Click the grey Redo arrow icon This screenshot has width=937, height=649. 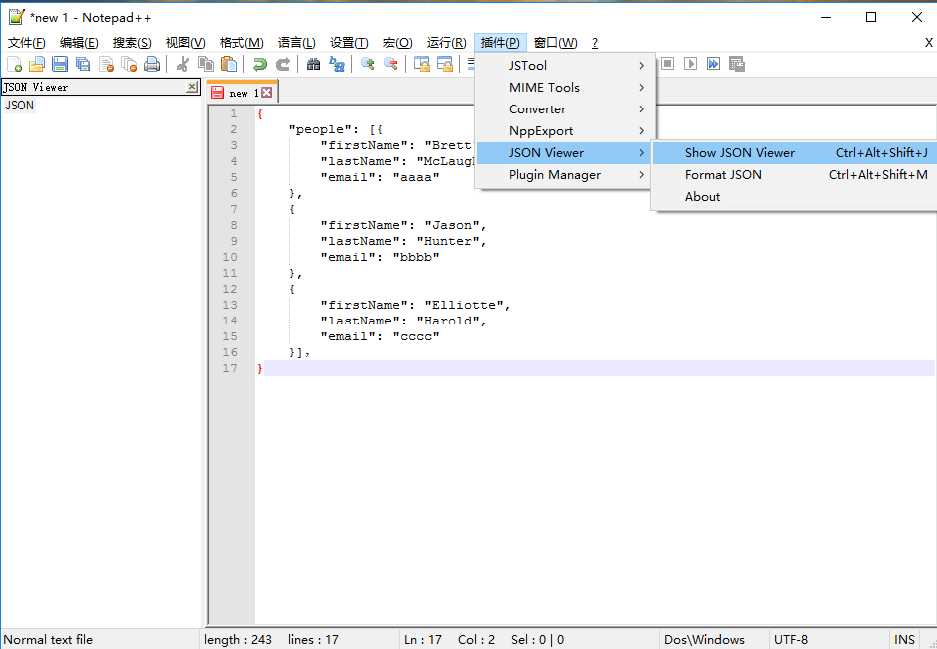pyautogui.click(x=283, y=64)
